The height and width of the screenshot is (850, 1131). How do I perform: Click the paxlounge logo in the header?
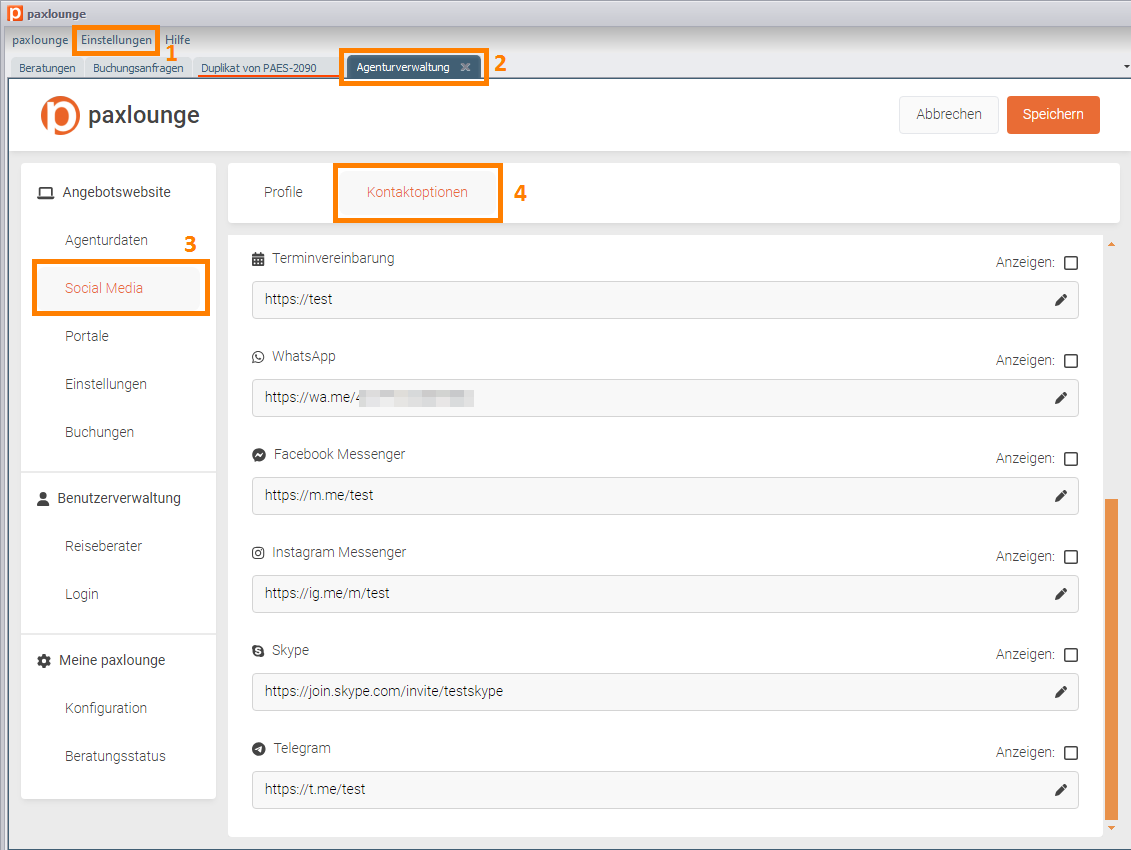120,115
